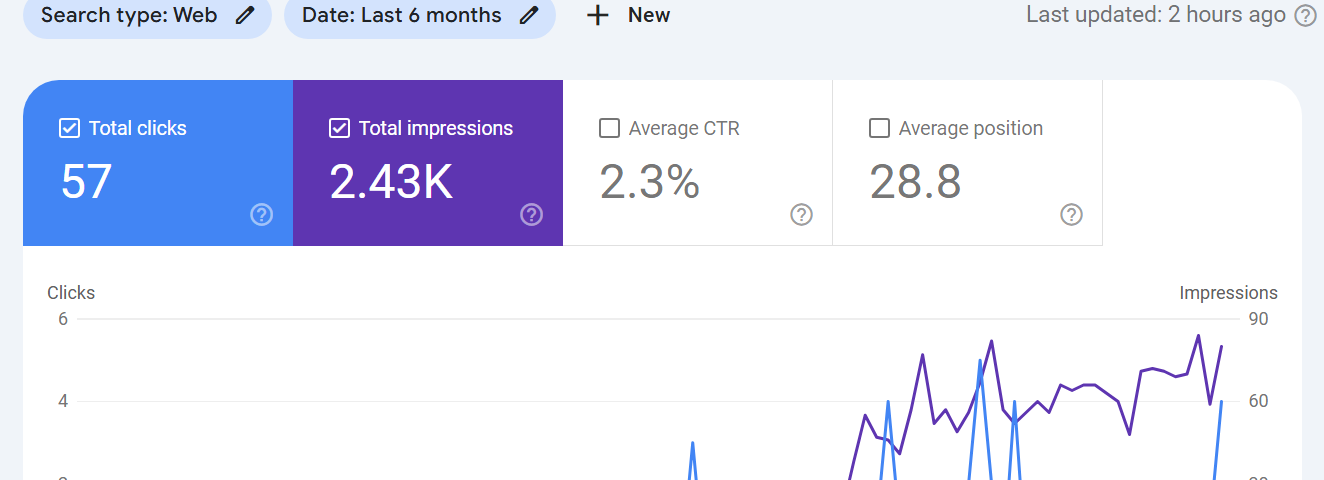Open help icon in Total clicks card
This screenshot has height=480, width=1324.
[262, 214]
